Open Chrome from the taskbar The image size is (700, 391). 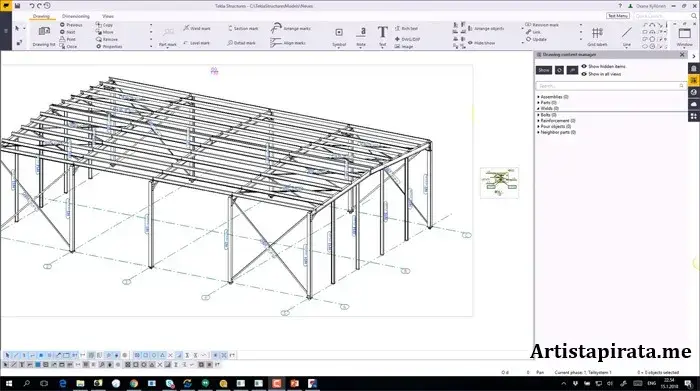[x=134, y=383]
